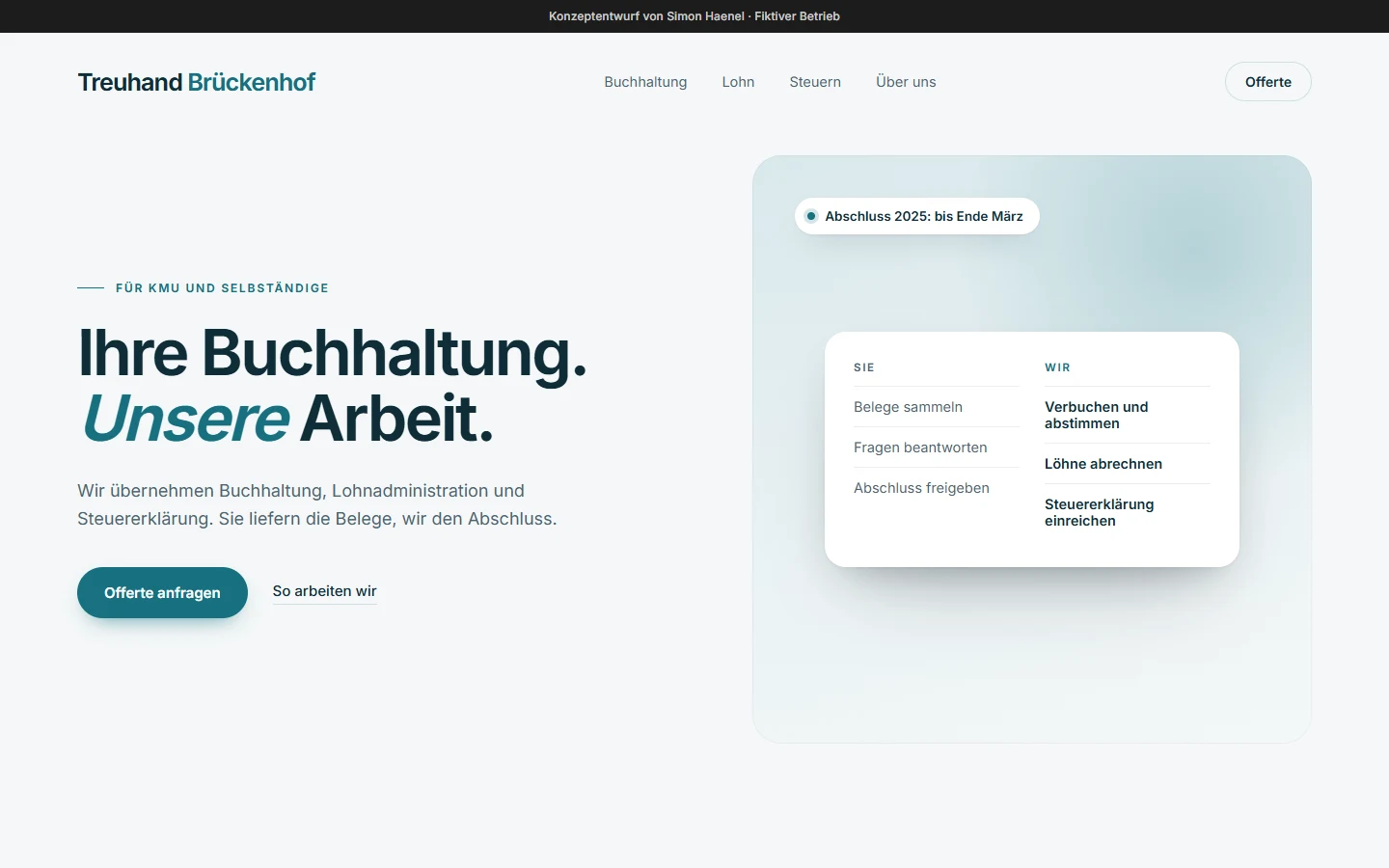Click the Offerte button in header
1389x868 pixels.
click(1267, 82)
